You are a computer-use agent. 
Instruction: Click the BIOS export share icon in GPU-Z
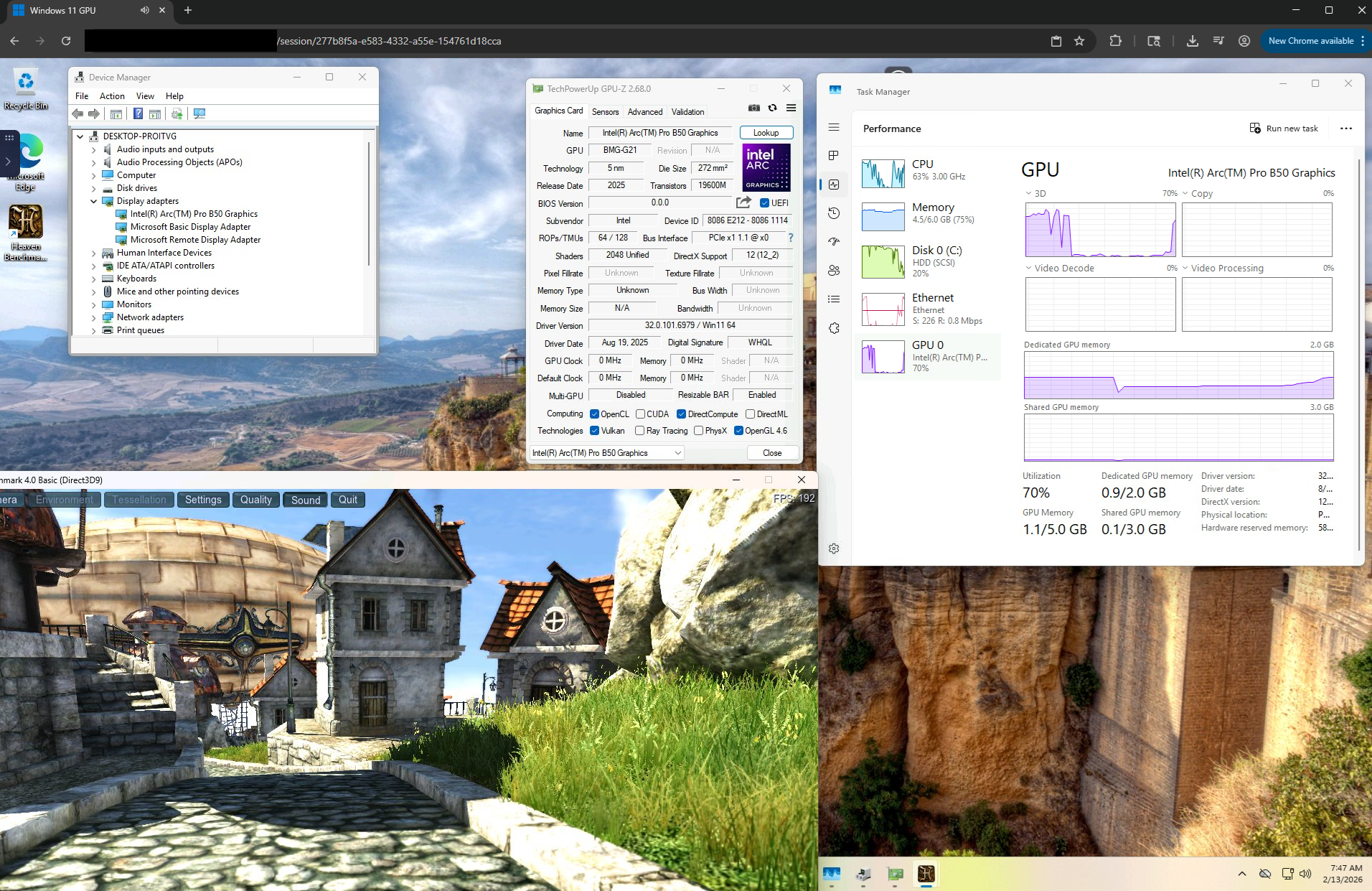[x=743, y=202]
